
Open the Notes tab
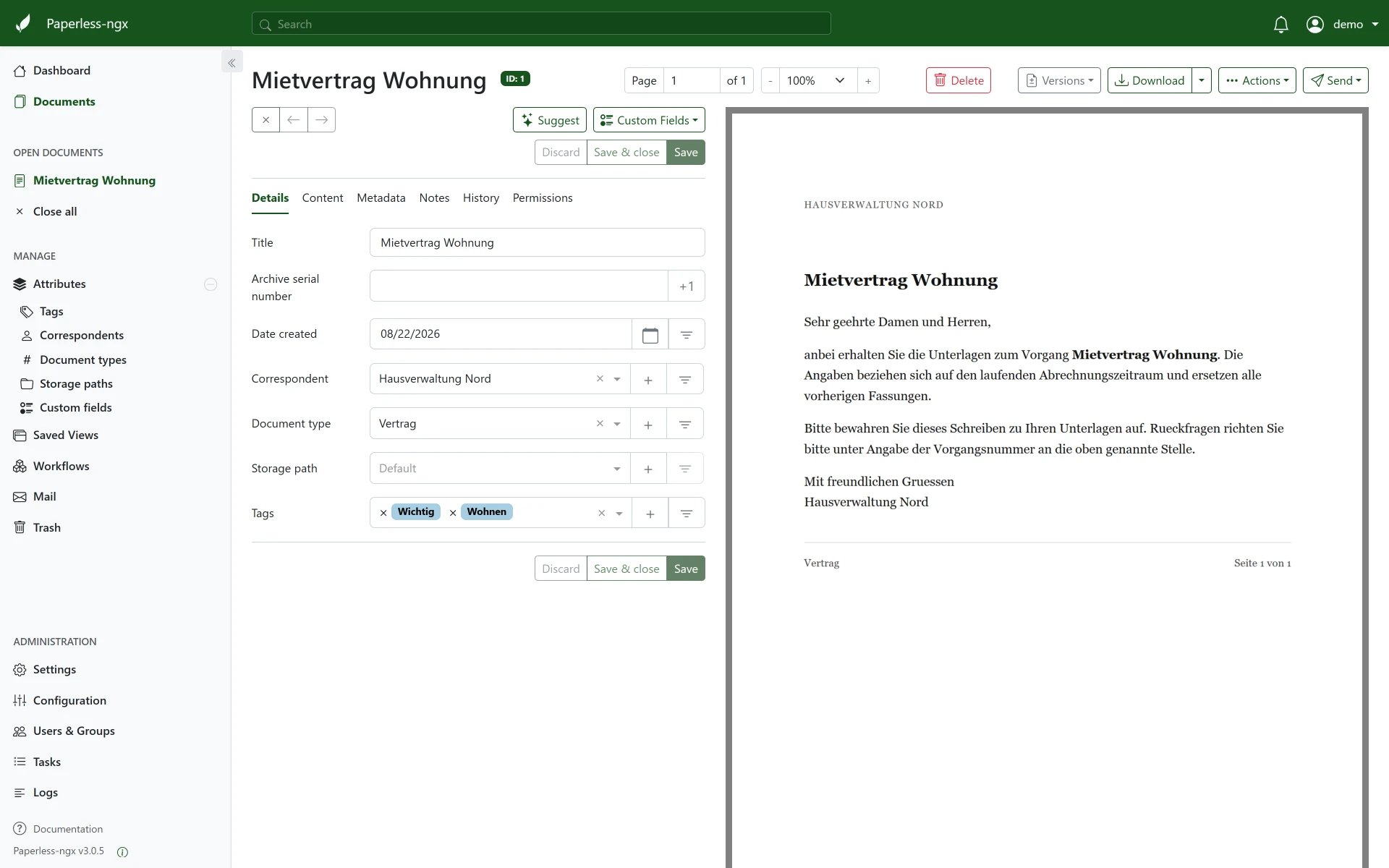click(x=434, y=198)
